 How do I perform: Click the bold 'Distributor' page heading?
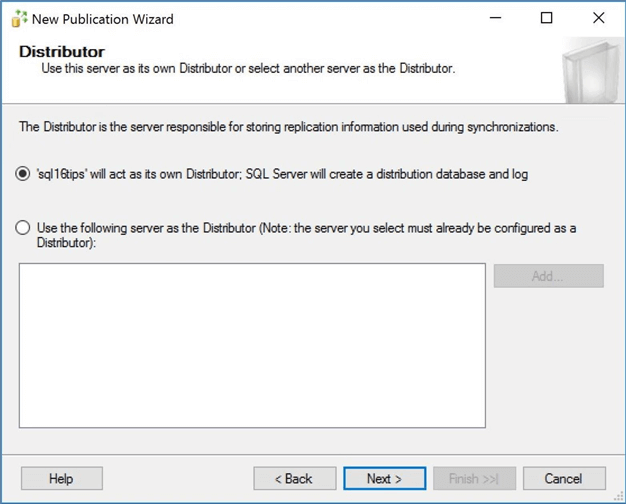click(62, 52)
